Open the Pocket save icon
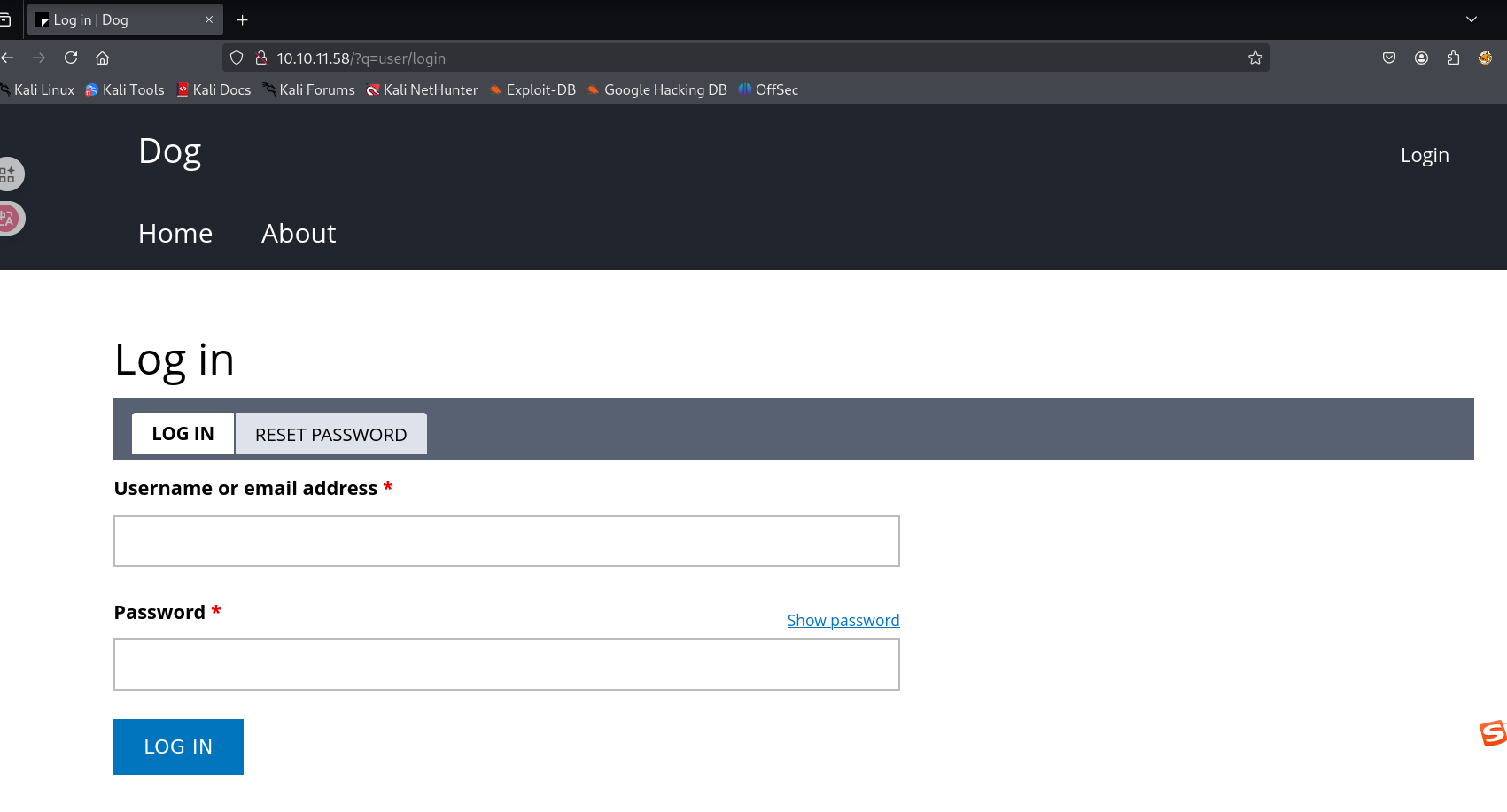This screenshot has height=812, width=1507. [1388, 58]
